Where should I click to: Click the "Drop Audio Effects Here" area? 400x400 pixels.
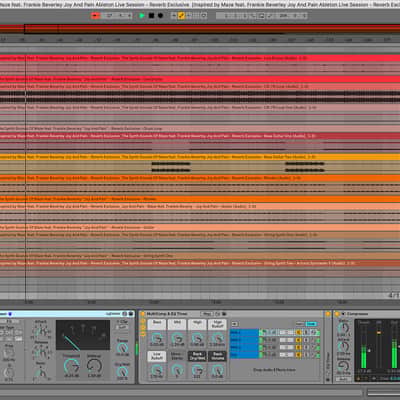[274, 370]
